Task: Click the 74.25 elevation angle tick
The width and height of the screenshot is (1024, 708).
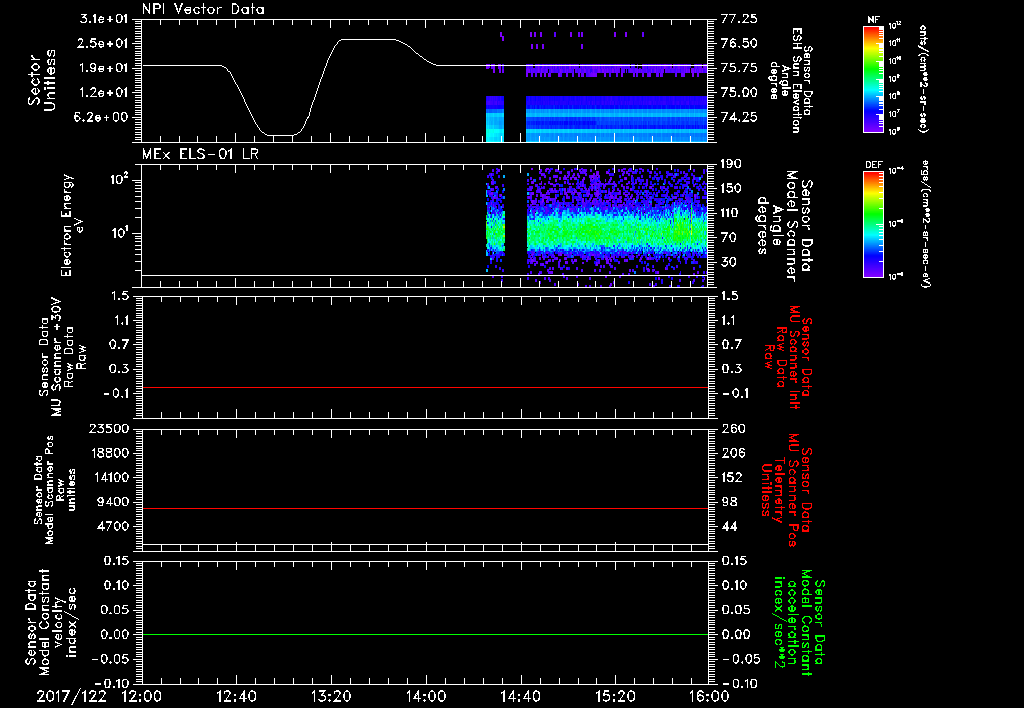Action: (x=739, y=117)
